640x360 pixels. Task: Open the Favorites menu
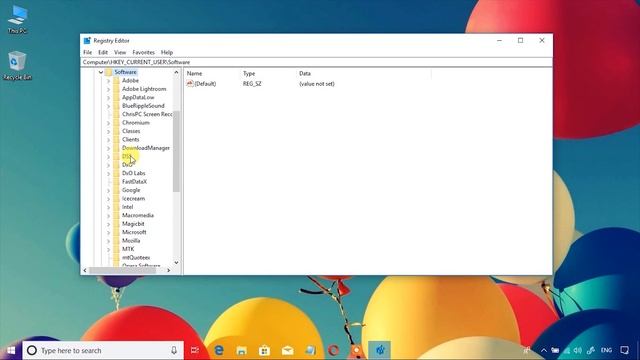click(143, 52)
